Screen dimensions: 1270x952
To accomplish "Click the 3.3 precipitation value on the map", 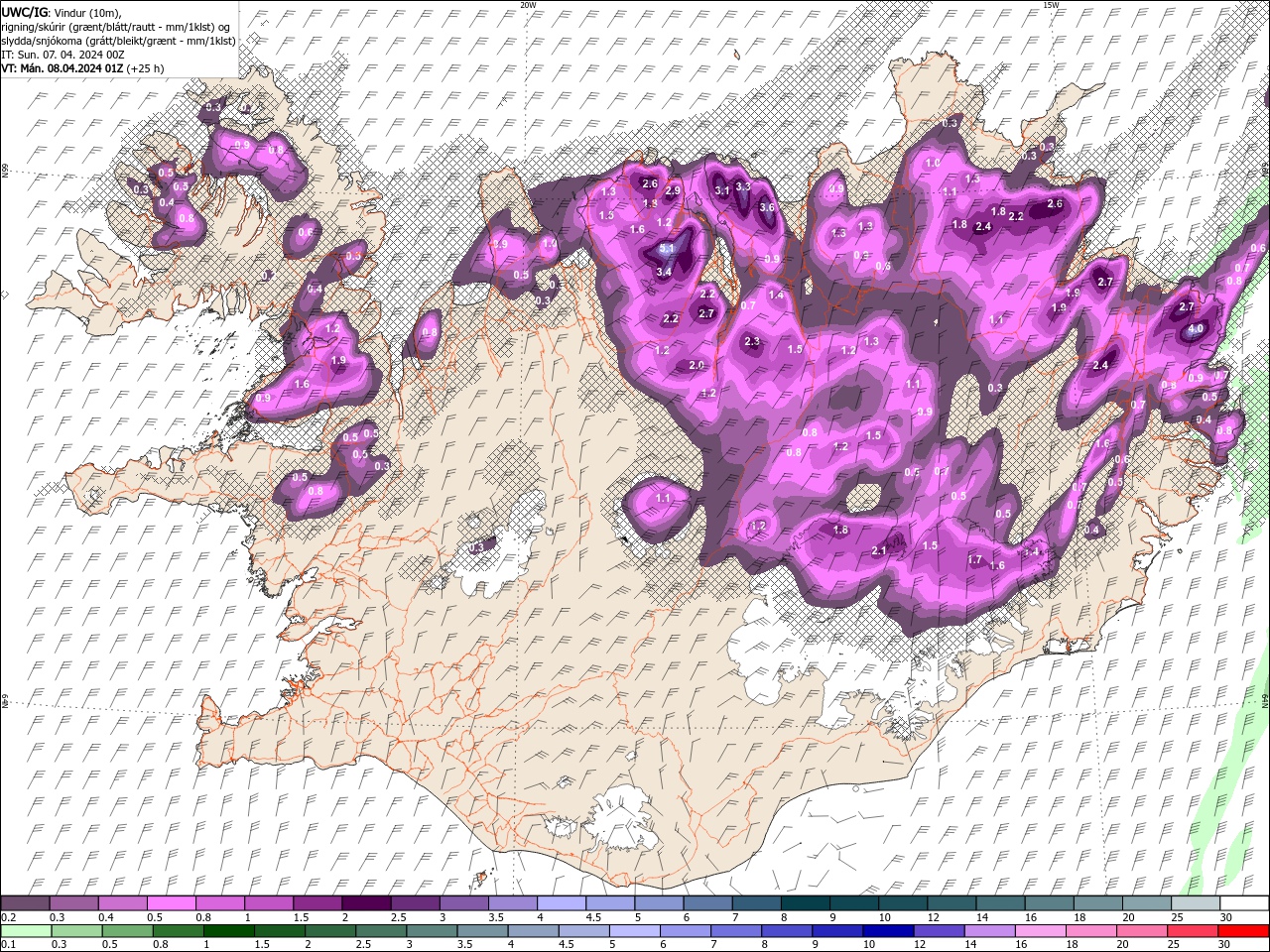I will click(x=743, y=186).
